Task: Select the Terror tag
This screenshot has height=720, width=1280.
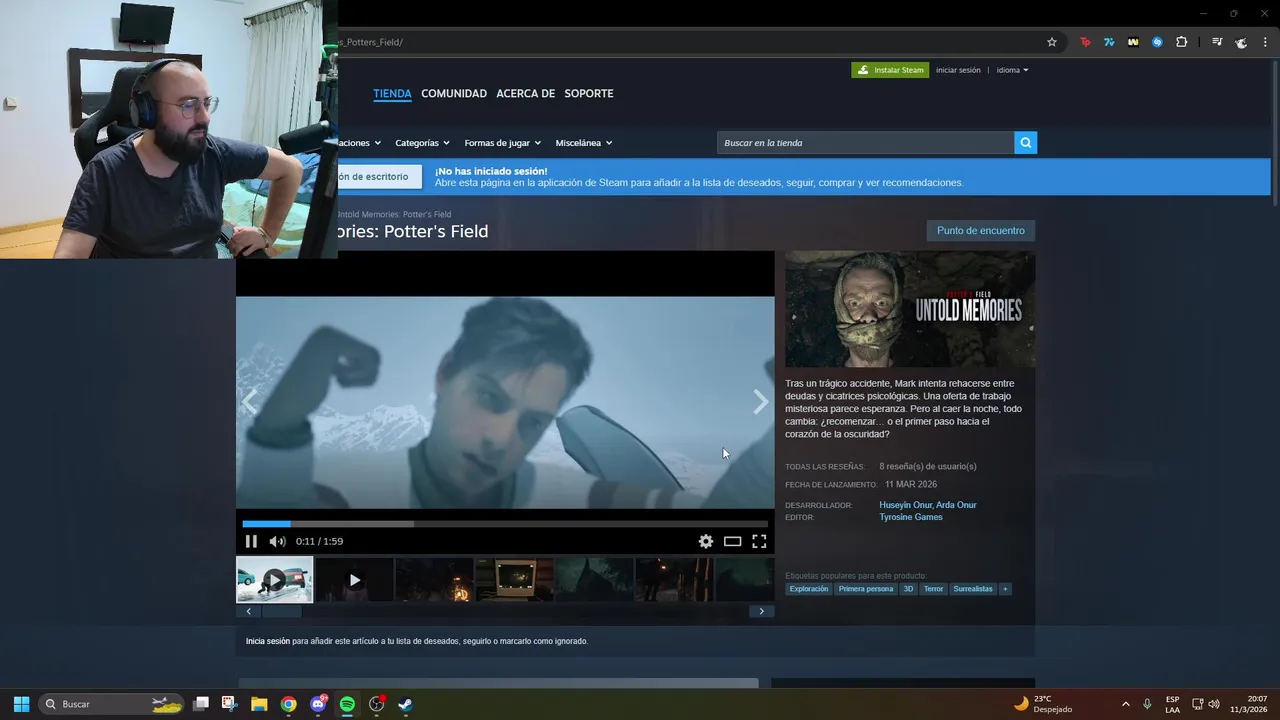Action: pyautogui.click(x=933, y=589)
